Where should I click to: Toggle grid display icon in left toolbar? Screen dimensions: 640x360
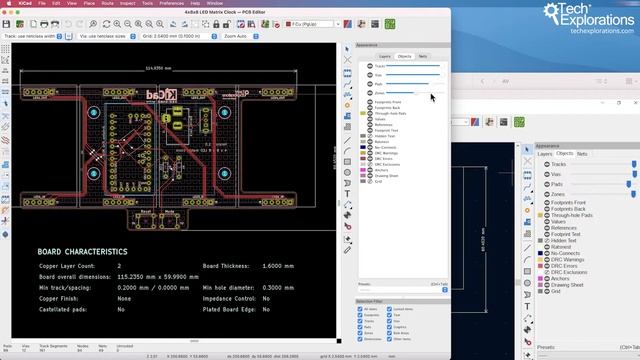coord(5,49)
